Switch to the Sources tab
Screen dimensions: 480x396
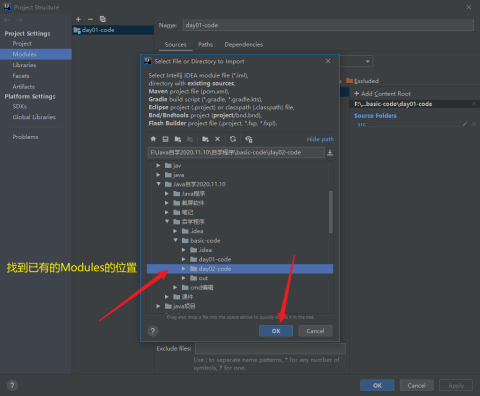[176, 44]
